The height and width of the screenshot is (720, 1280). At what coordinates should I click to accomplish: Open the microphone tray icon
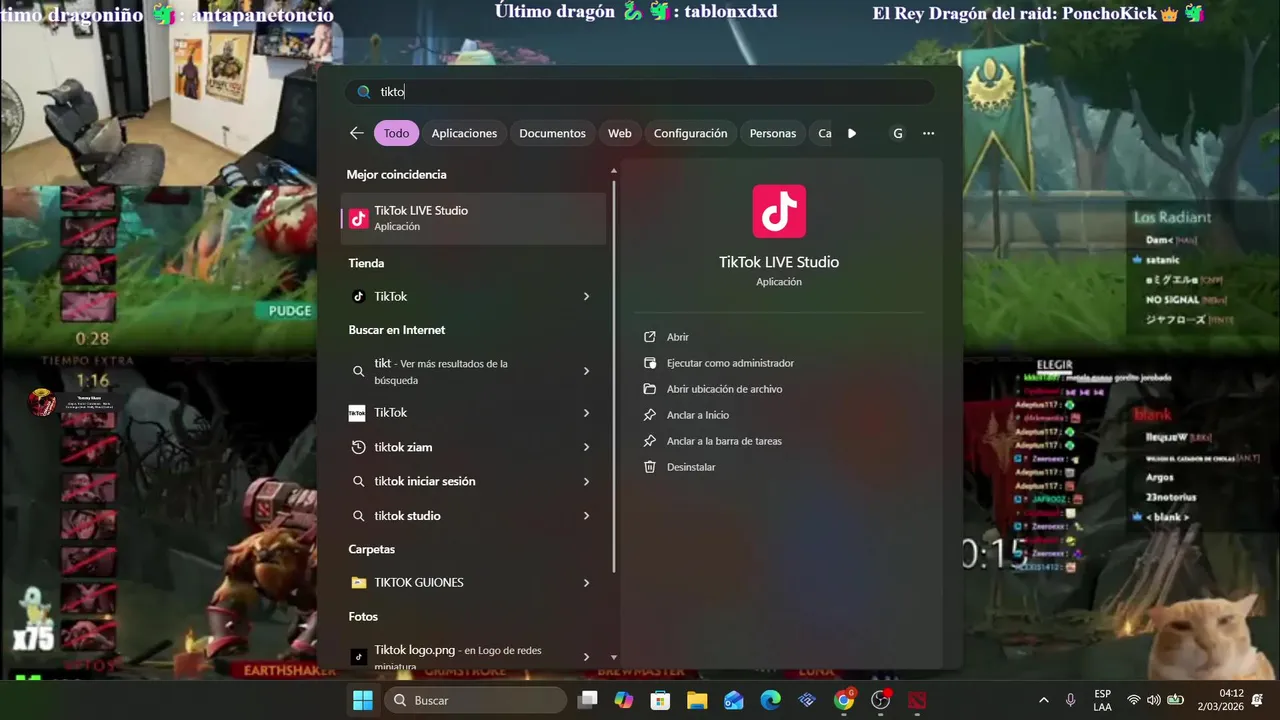[x=1070, y=700]
